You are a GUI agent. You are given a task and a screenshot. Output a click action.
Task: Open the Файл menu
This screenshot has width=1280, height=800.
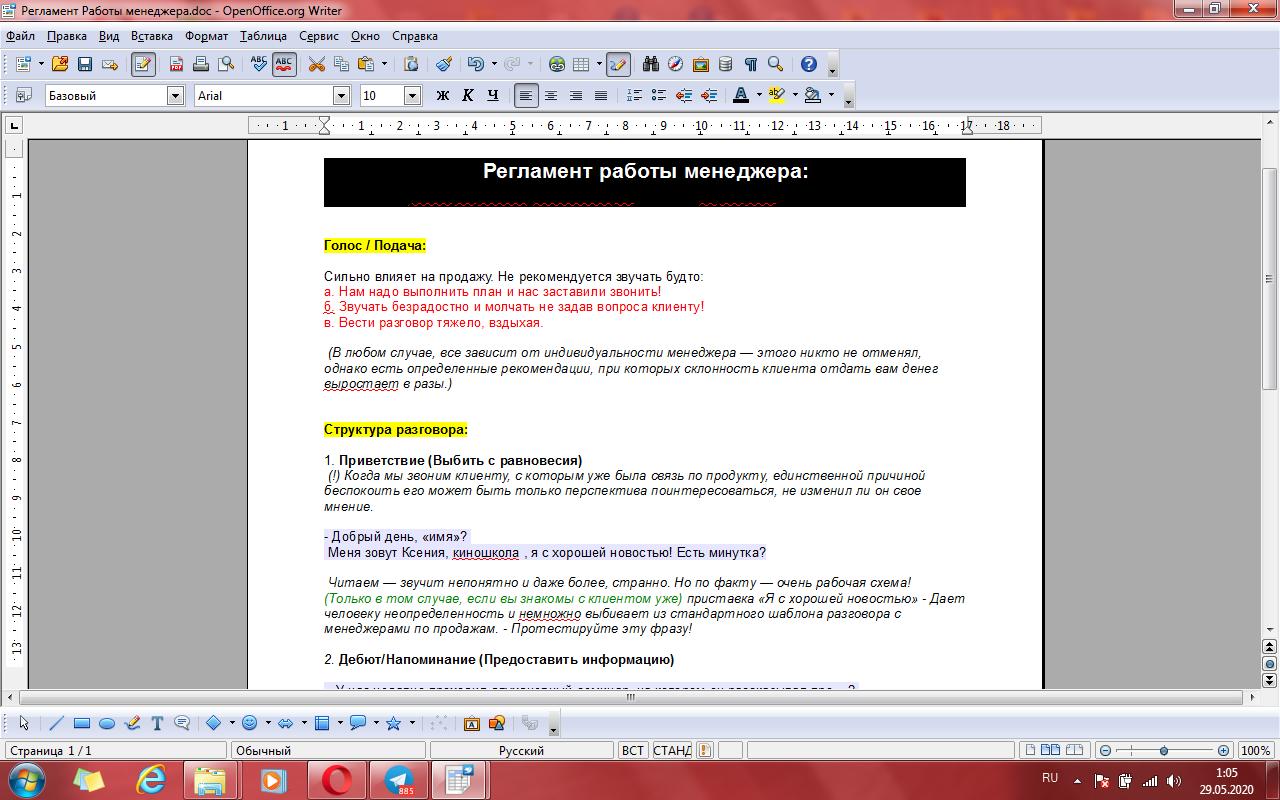(20, 36)
